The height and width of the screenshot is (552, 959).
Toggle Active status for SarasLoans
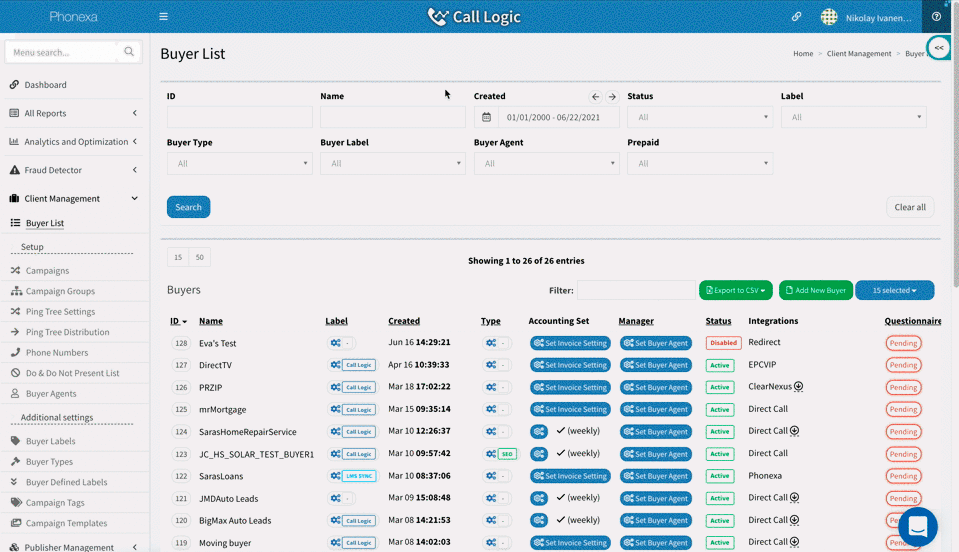click(720, 476)
